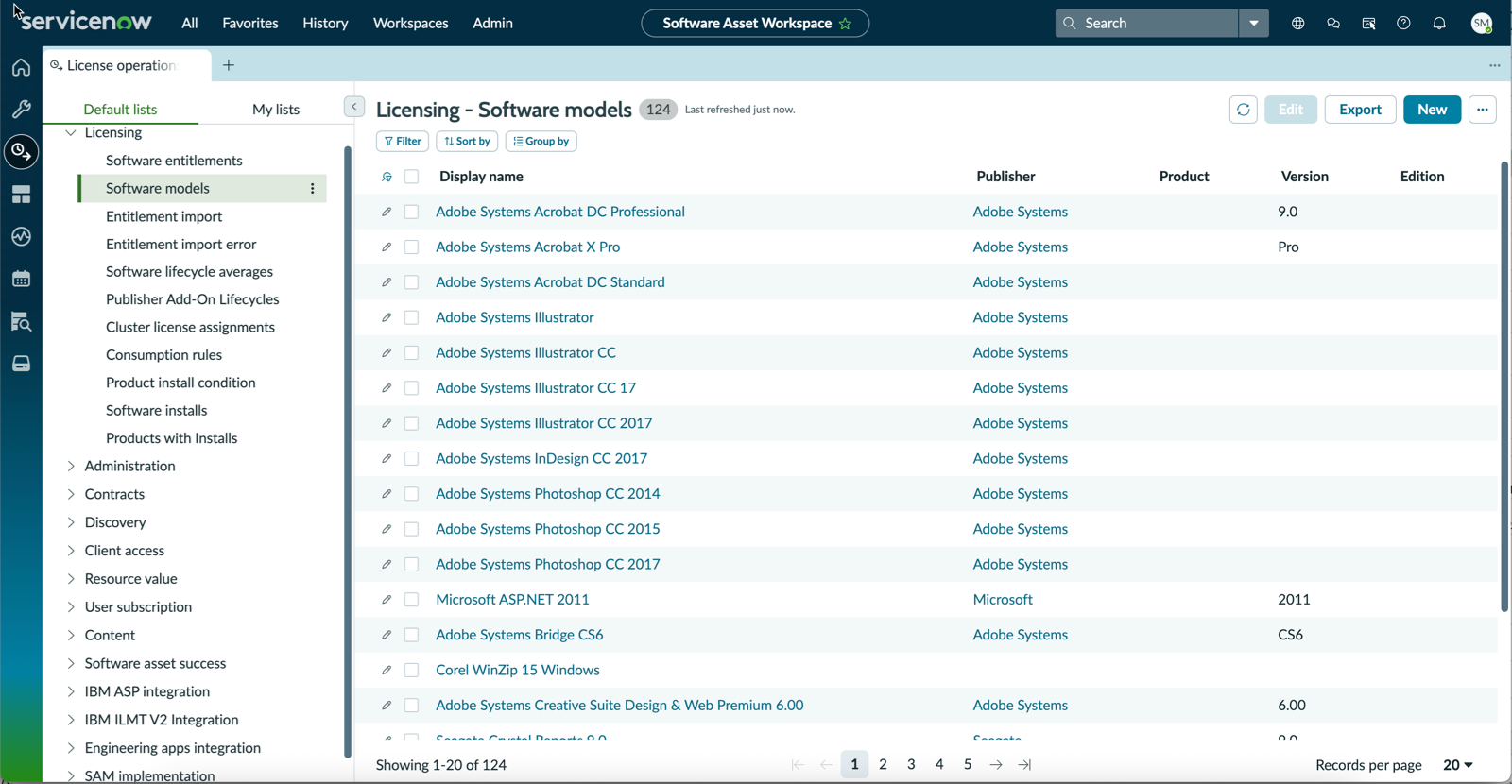Check the Adobe Systems Acrobat DC Standard row

411,282
